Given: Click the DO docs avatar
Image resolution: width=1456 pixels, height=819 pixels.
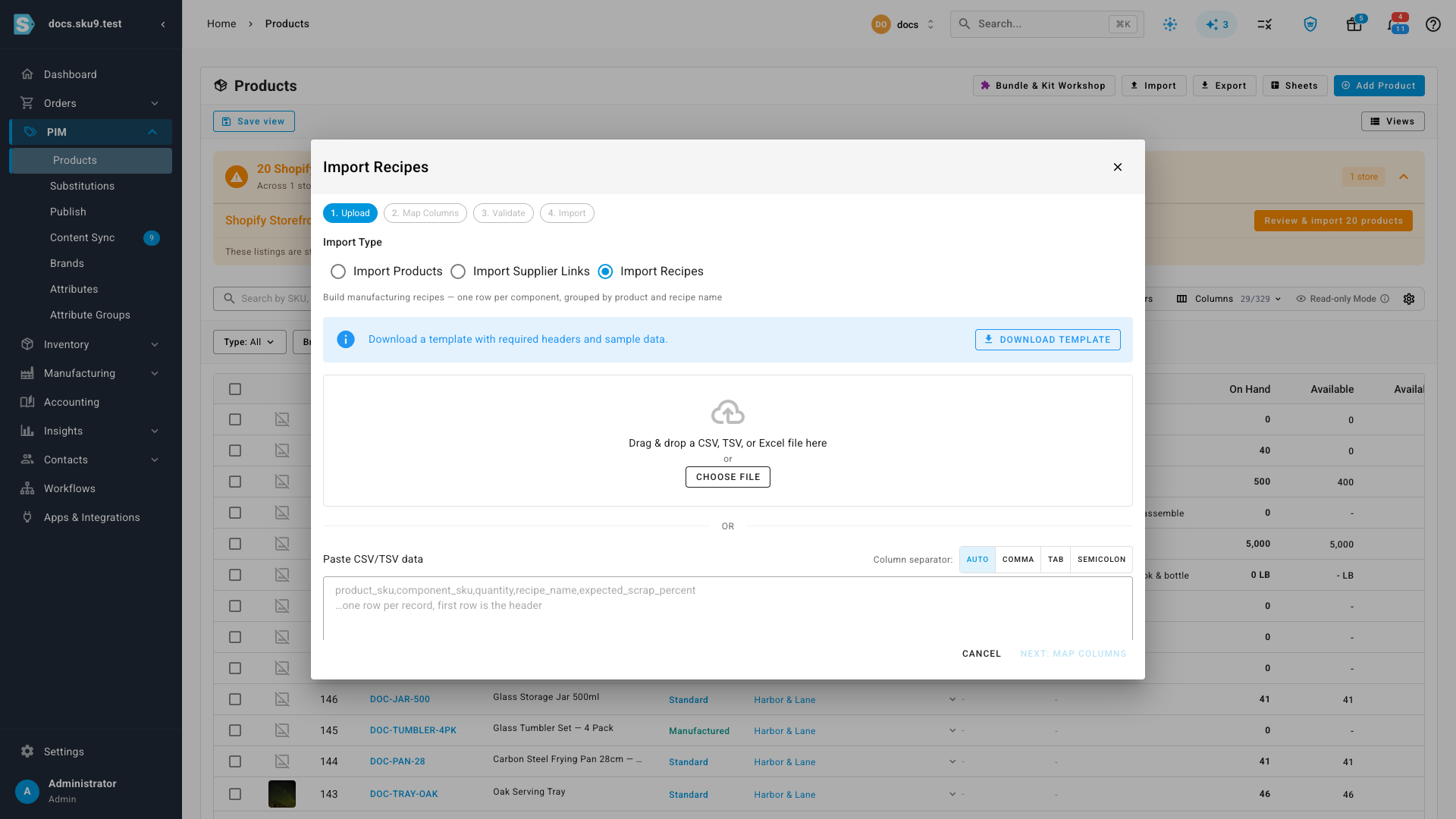Looking at the screenshot, I should coord(881,24).
